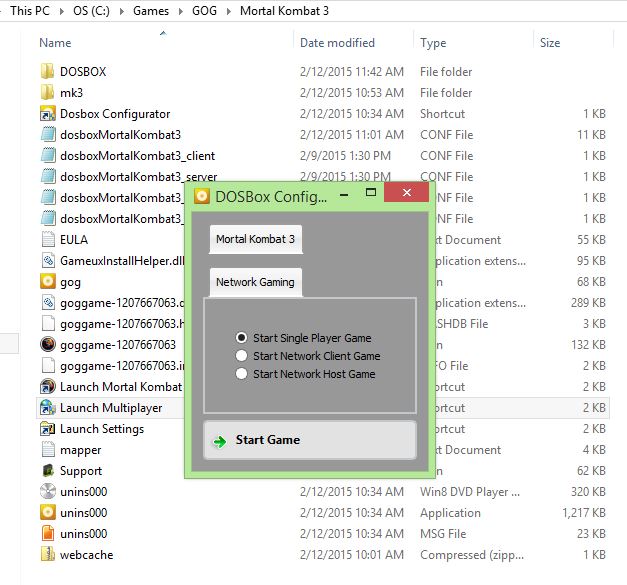Click the Dosbox Configurator shortcut icon
This screenshot has height=585, width=627.
(48, 114)
